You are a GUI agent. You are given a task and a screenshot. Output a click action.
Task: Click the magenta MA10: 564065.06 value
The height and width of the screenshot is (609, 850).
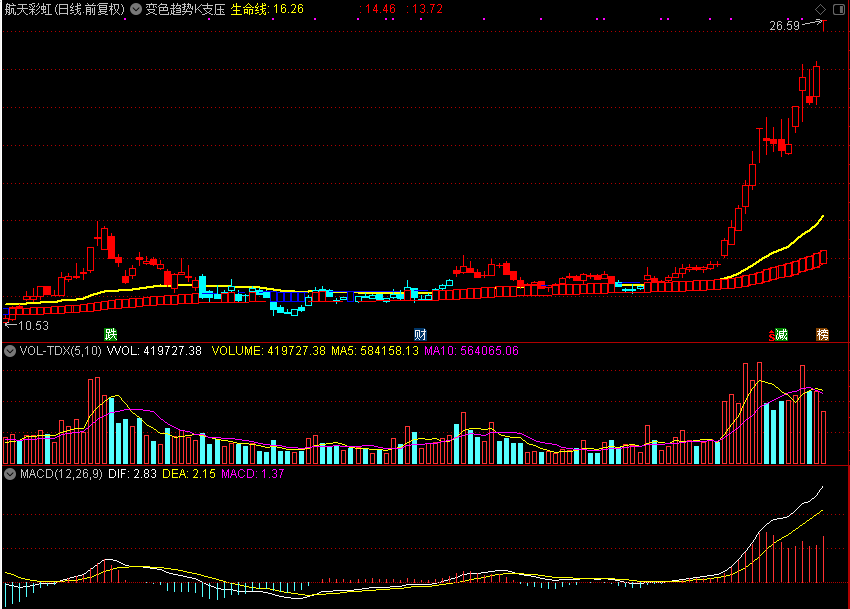[471, 351]
